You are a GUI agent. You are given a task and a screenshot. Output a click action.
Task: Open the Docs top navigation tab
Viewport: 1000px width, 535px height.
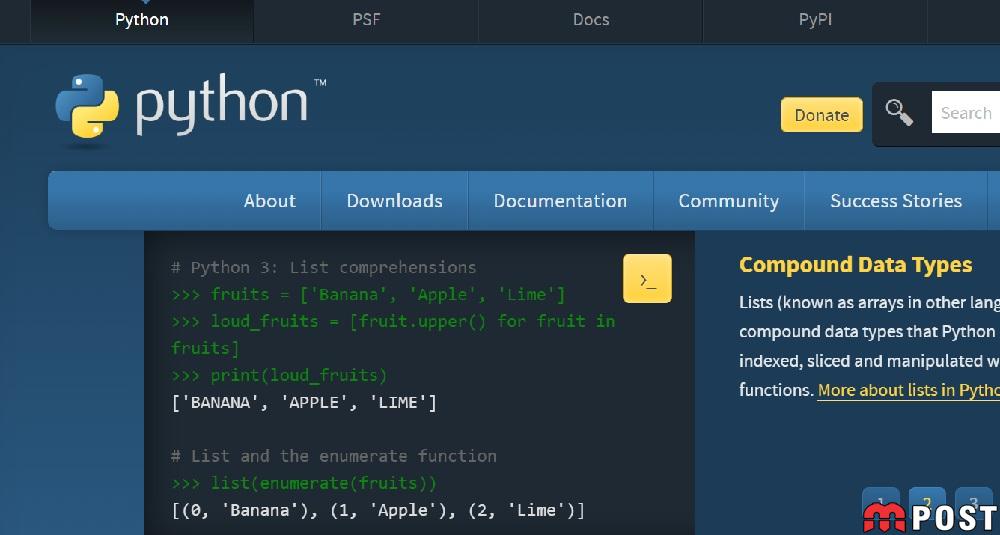591,20
